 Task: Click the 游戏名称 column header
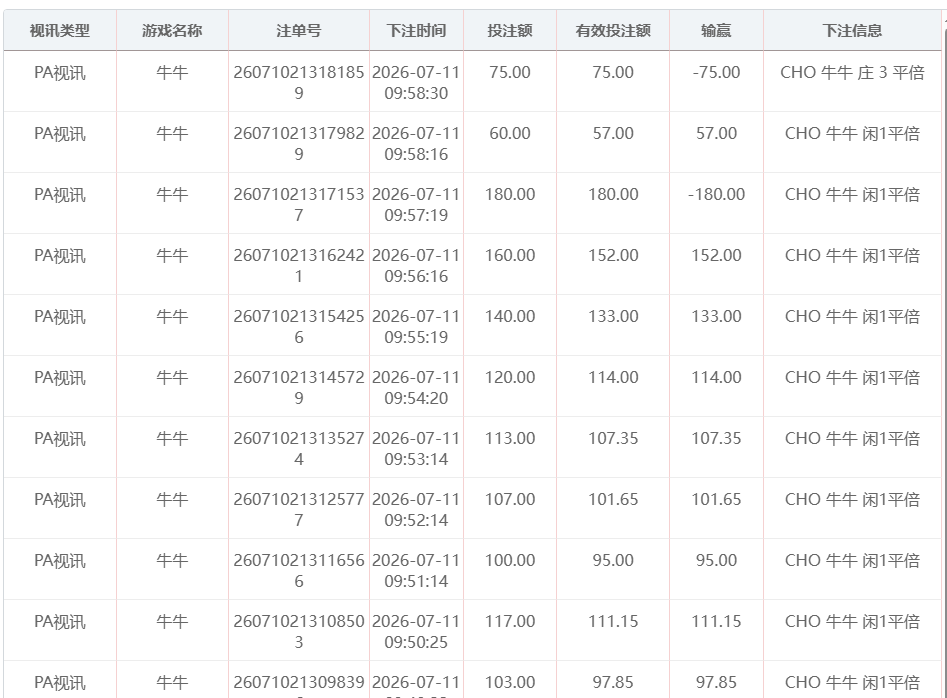172,30
